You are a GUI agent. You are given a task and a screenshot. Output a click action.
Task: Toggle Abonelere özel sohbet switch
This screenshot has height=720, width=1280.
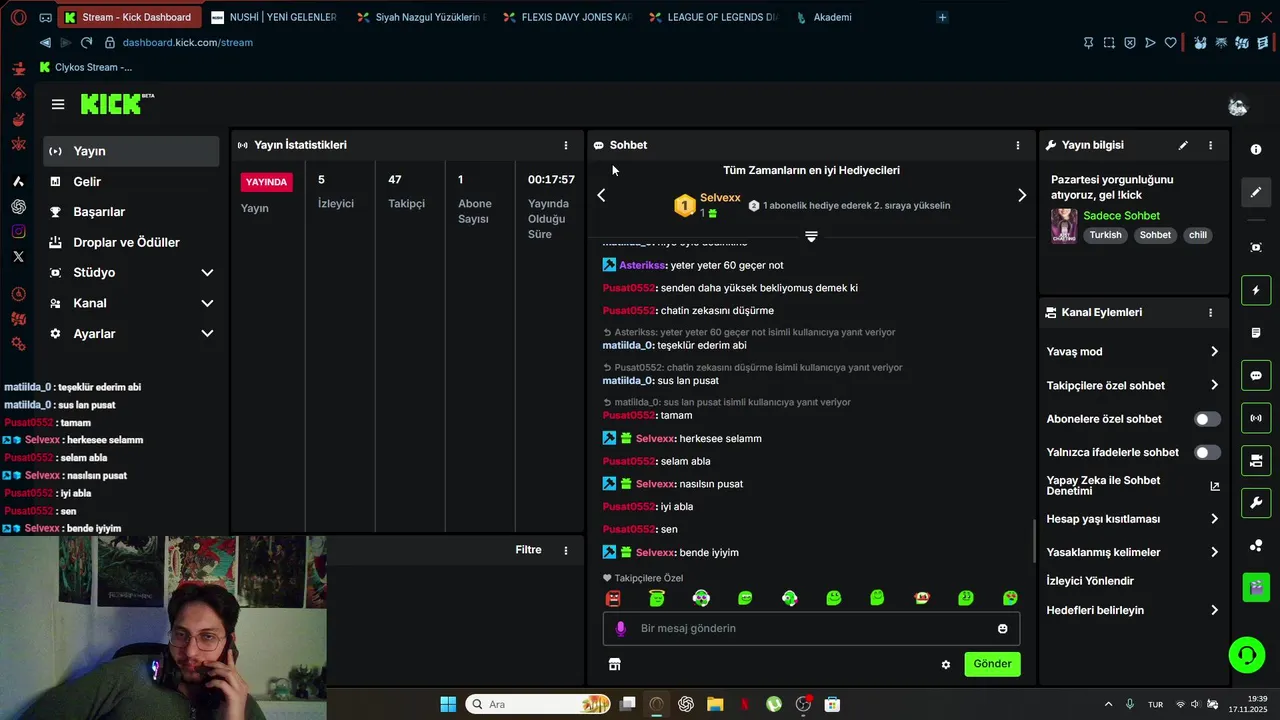pyautogui.click(x=1207, y=419)
